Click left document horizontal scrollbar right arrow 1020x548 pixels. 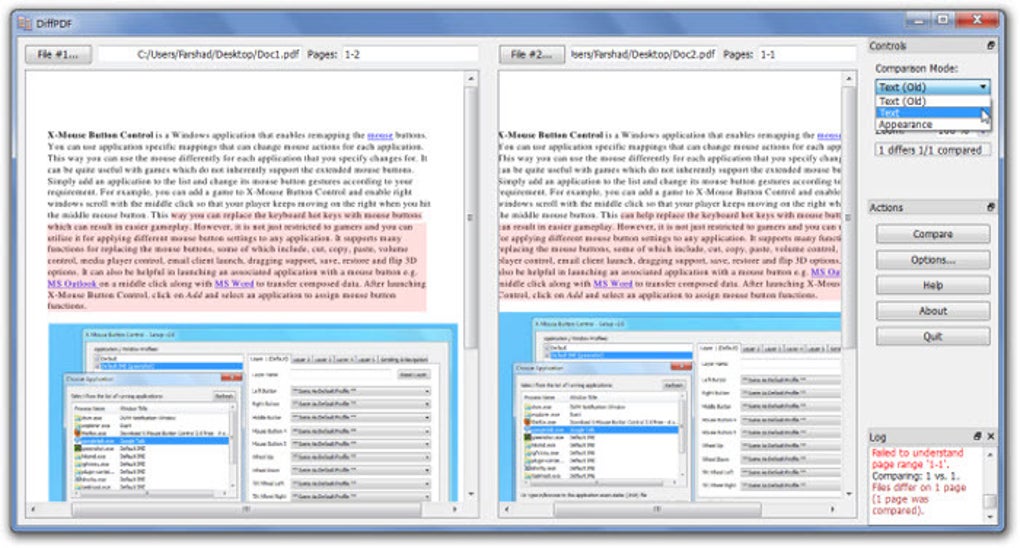click(x=455, y=509)
